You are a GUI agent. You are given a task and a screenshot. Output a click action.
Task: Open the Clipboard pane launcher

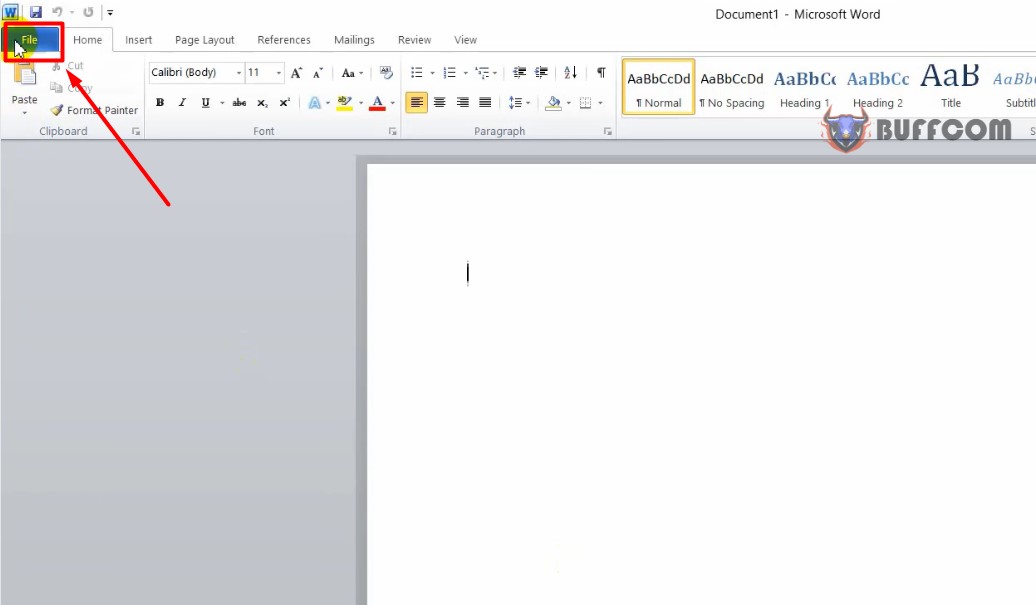pyautogui.click(x=136, y=131)
